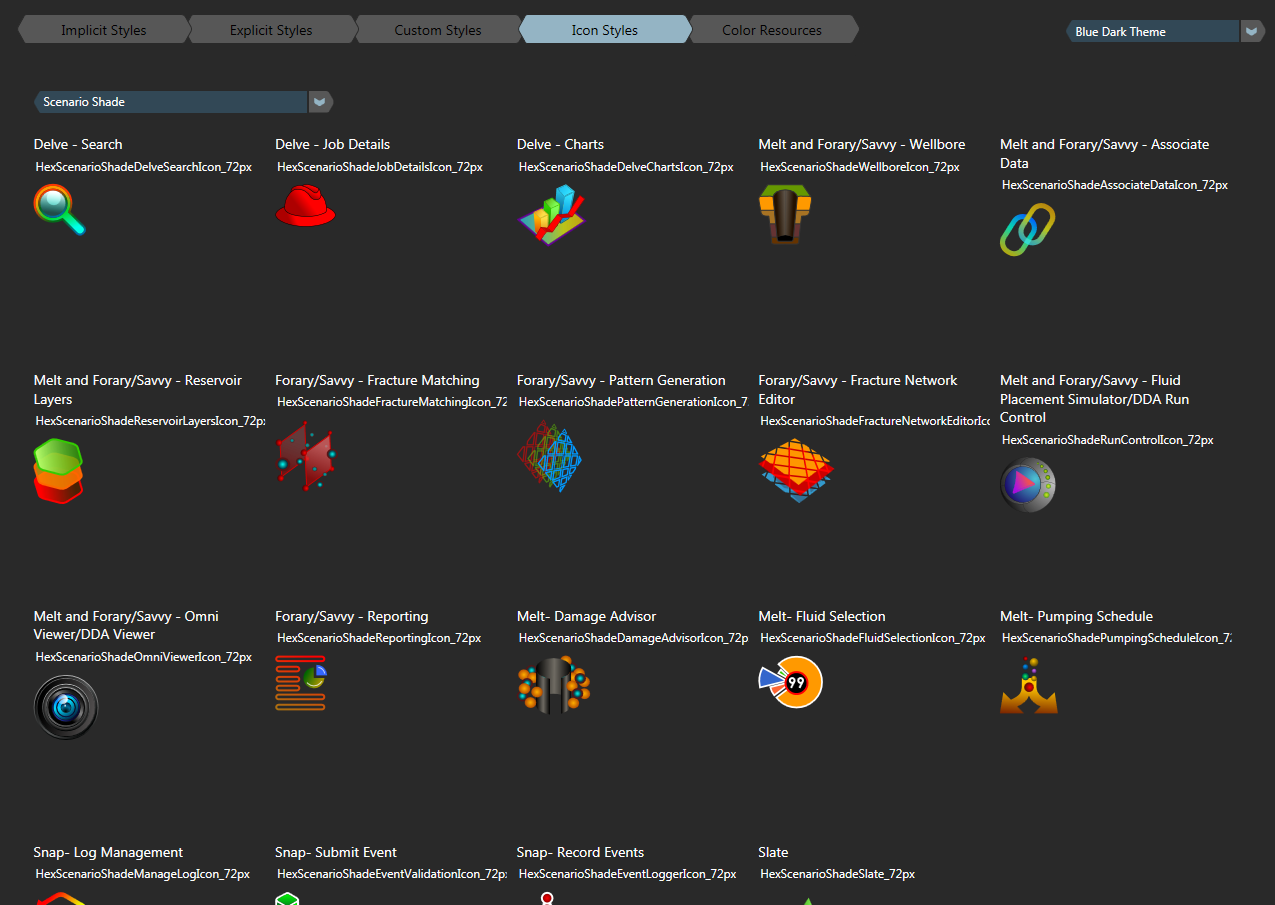Open the Explicit Styles tab
This screenshot has width=1275, height=905.
click(x=271, y=30)
